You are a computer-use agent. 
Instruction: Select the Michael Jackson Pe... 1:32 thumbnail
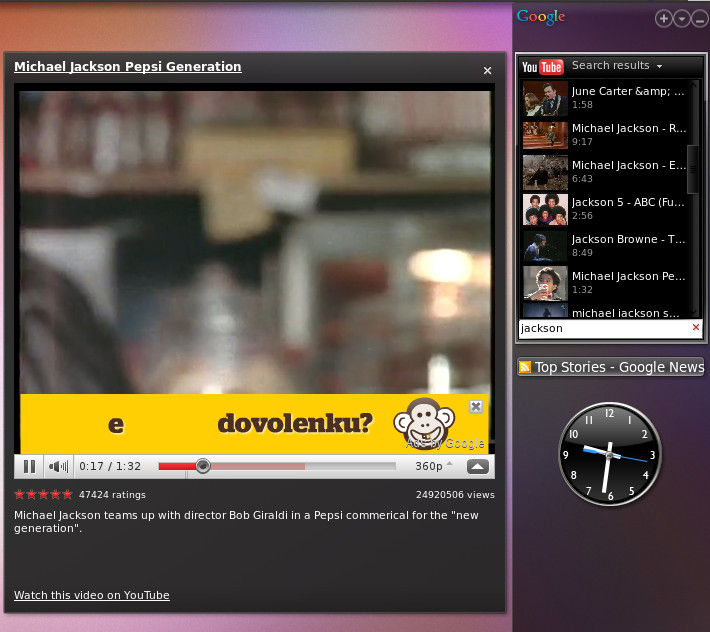(545, 283)
